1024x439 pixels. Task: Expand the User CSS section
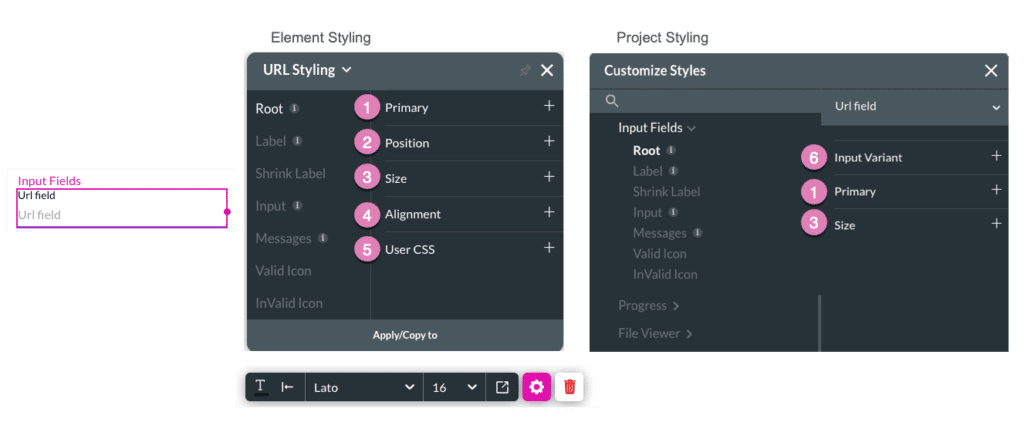(548, 247)
